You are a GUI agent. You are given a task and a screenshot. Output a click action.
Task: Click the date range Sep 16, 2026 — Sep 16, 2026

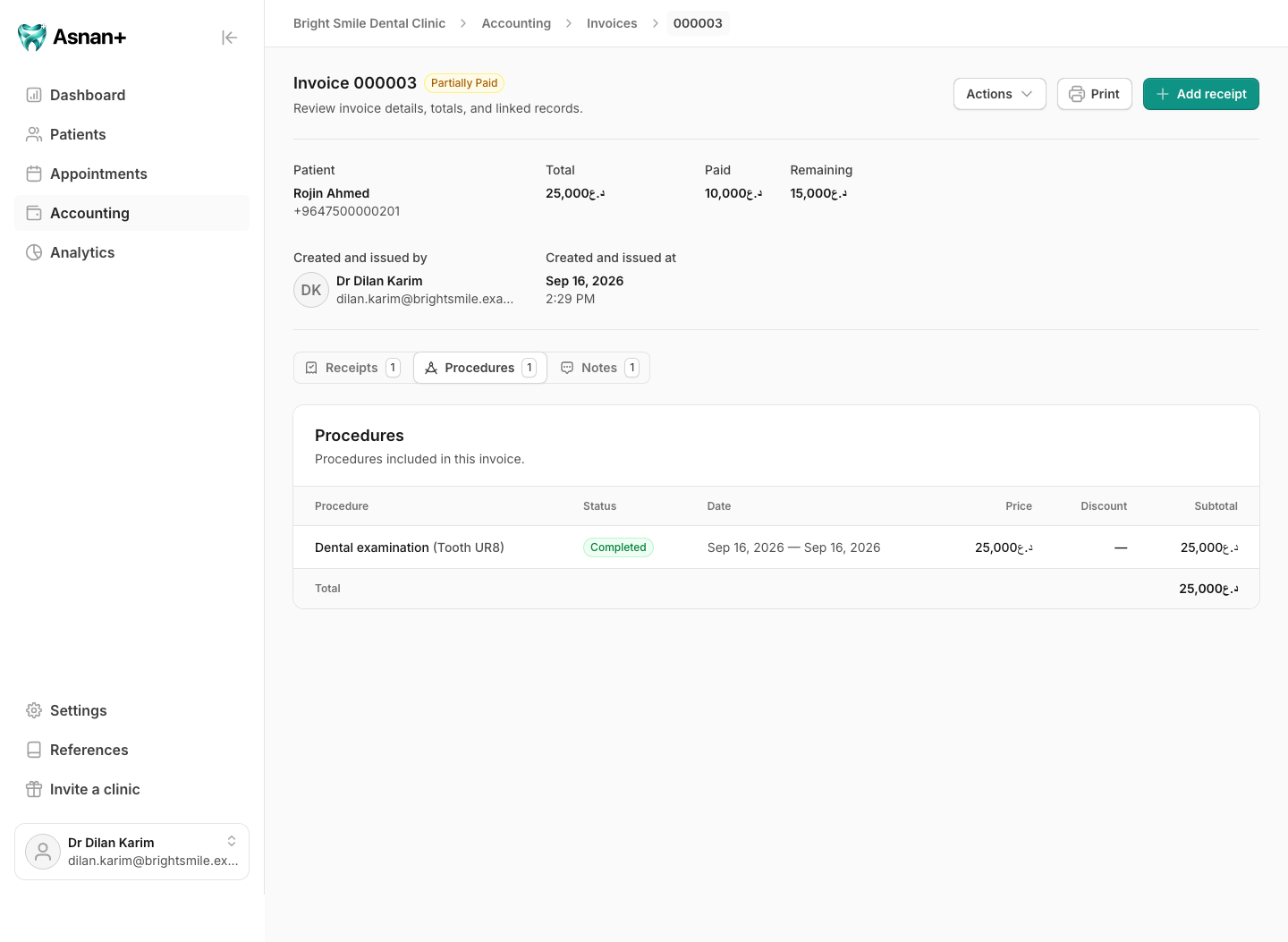793,547
